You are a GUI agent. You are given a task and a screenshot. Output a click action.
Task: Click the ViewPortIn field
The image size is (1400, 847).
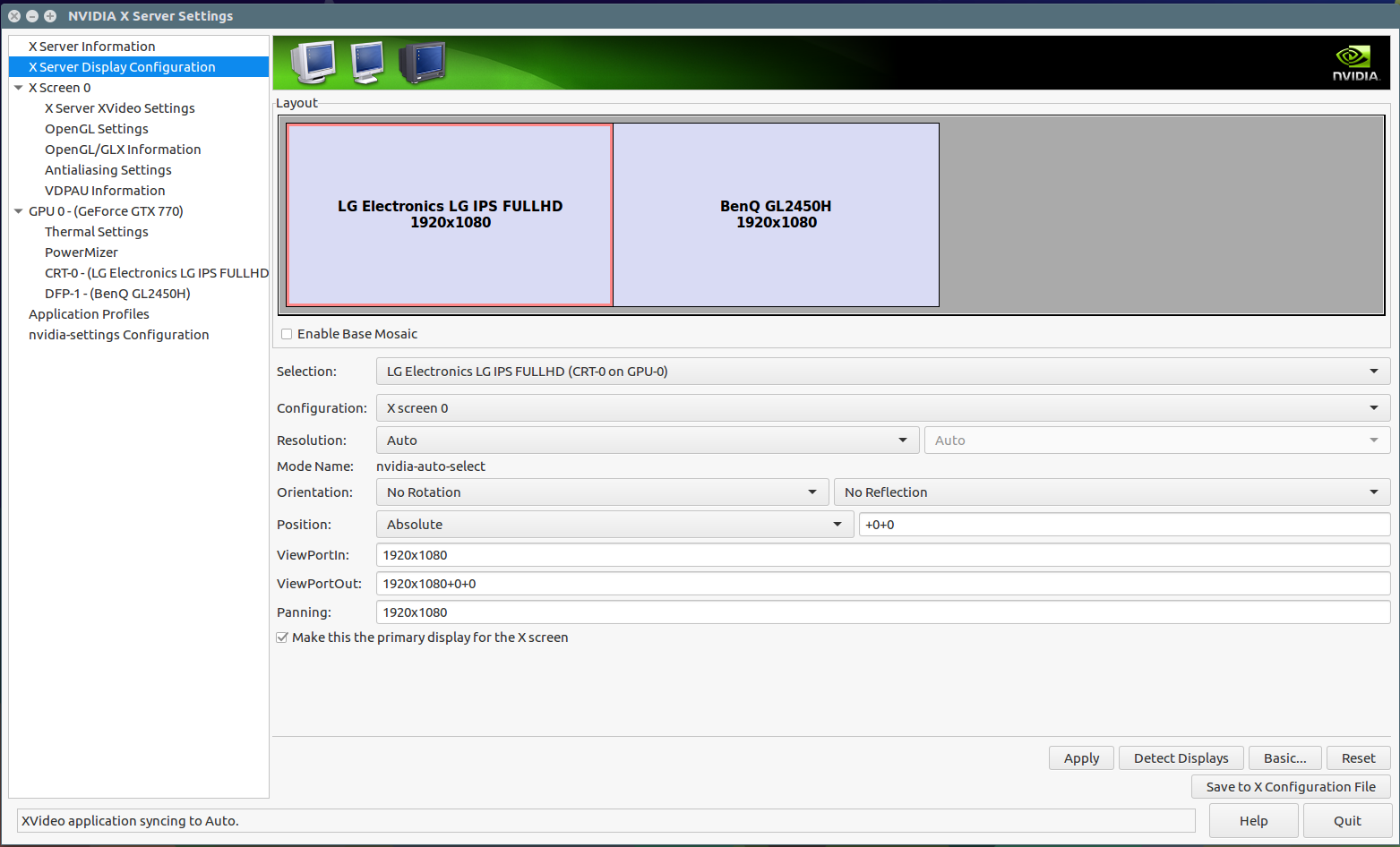coord(883,555)
